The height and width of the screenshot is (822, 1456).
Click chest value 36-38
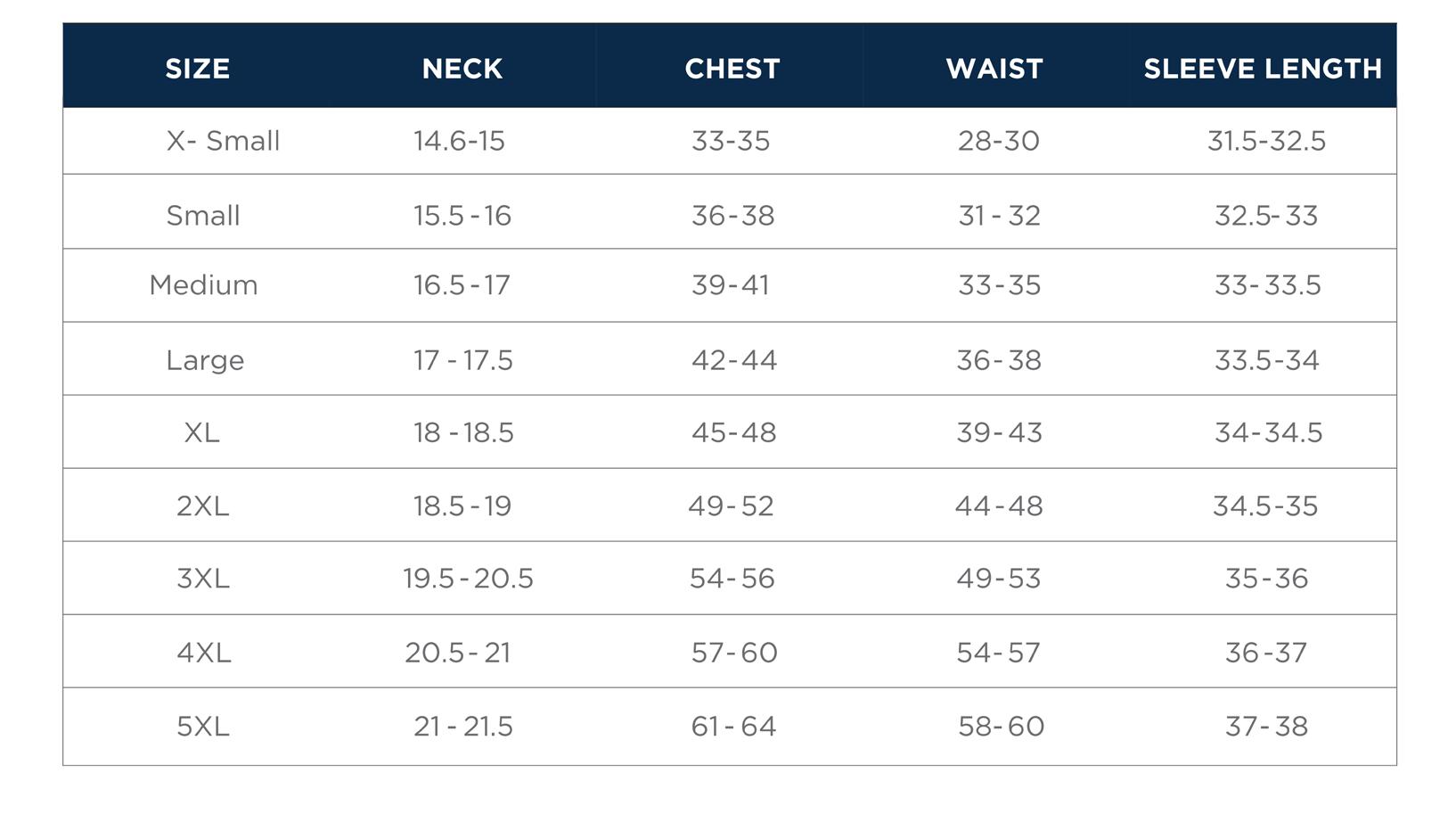coord(732,216)
